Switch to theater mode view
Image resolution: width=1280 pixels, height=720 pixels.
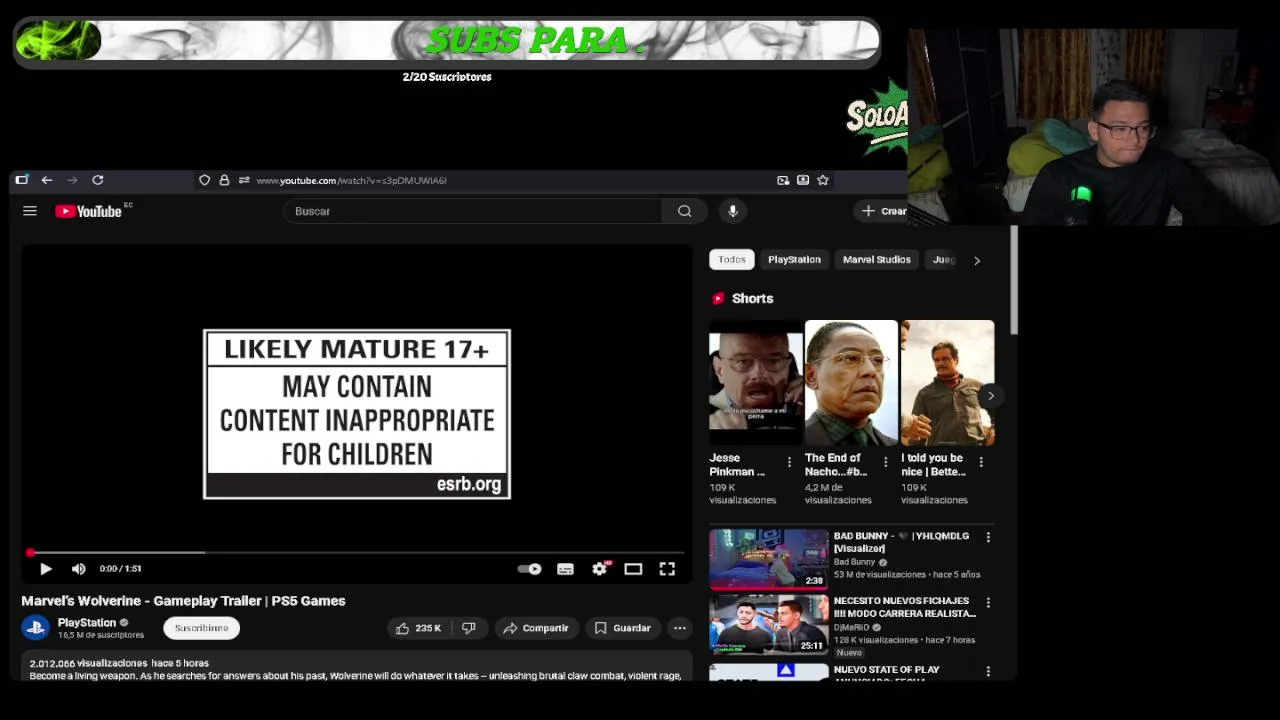point(633,568)
